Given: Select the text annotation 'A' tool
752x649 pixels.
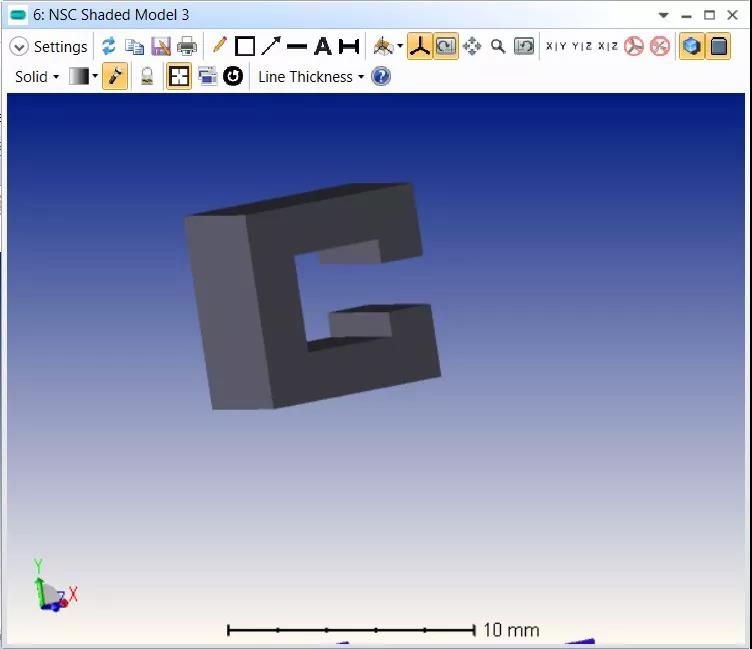Looking at the screenshot, I should click(x=322, y=46).
